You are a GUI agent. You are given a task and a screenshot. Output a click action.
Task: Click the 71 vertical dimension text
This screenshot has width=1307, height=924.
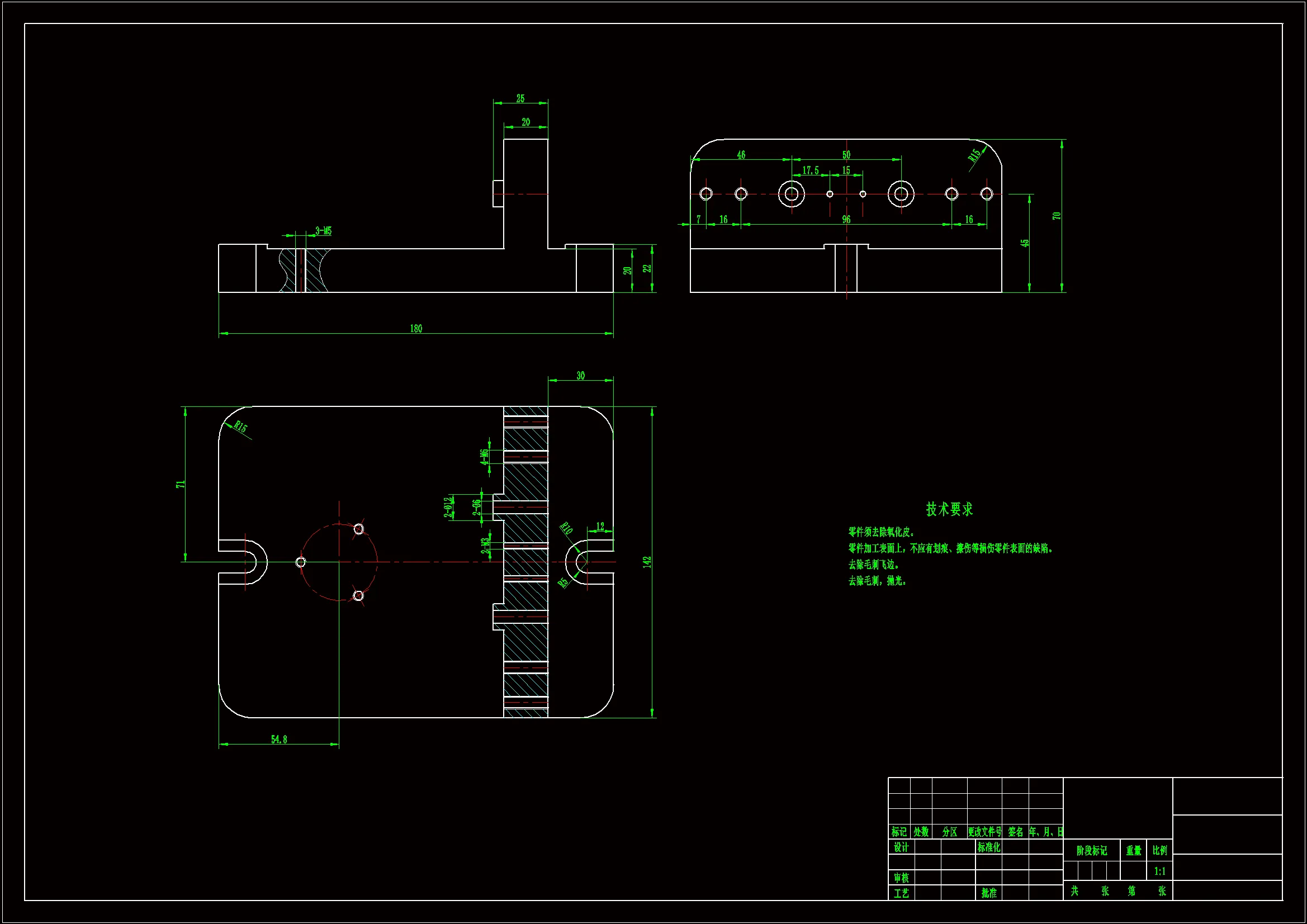click(181, 485)
